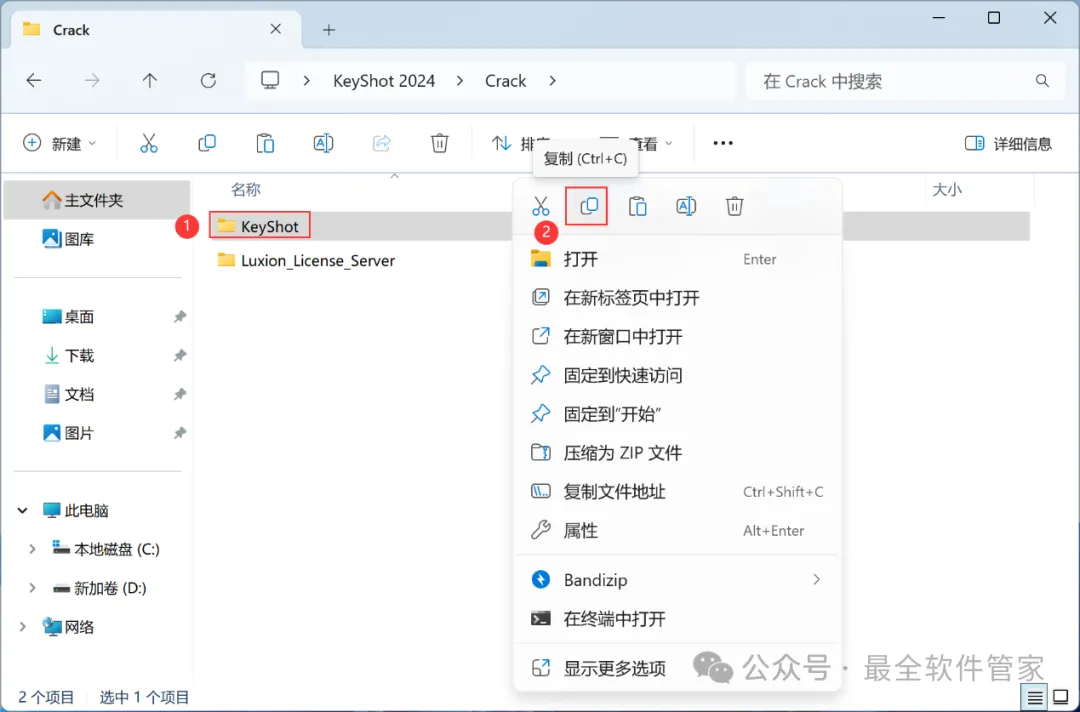1080x712 pixels.
Task: Expand the 新加卷 (D:) node
Action: 32,588
